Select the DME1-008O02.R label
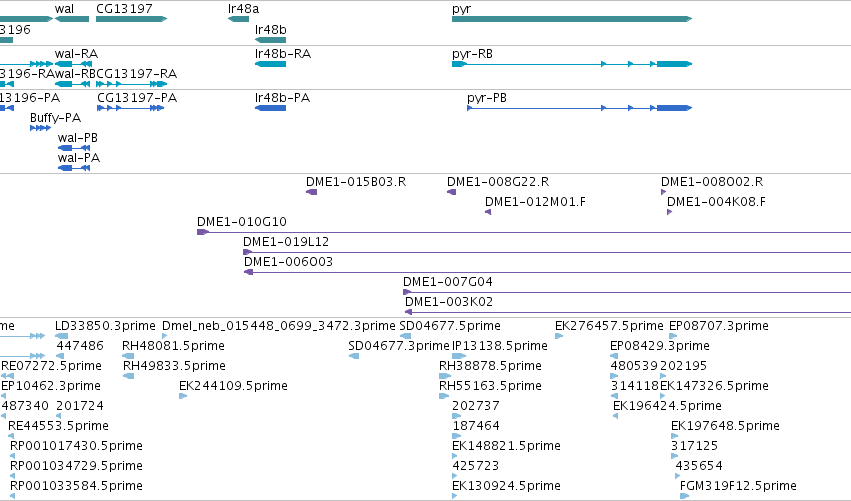Screen dimensions: 851x501 click(x=712, y=182)
